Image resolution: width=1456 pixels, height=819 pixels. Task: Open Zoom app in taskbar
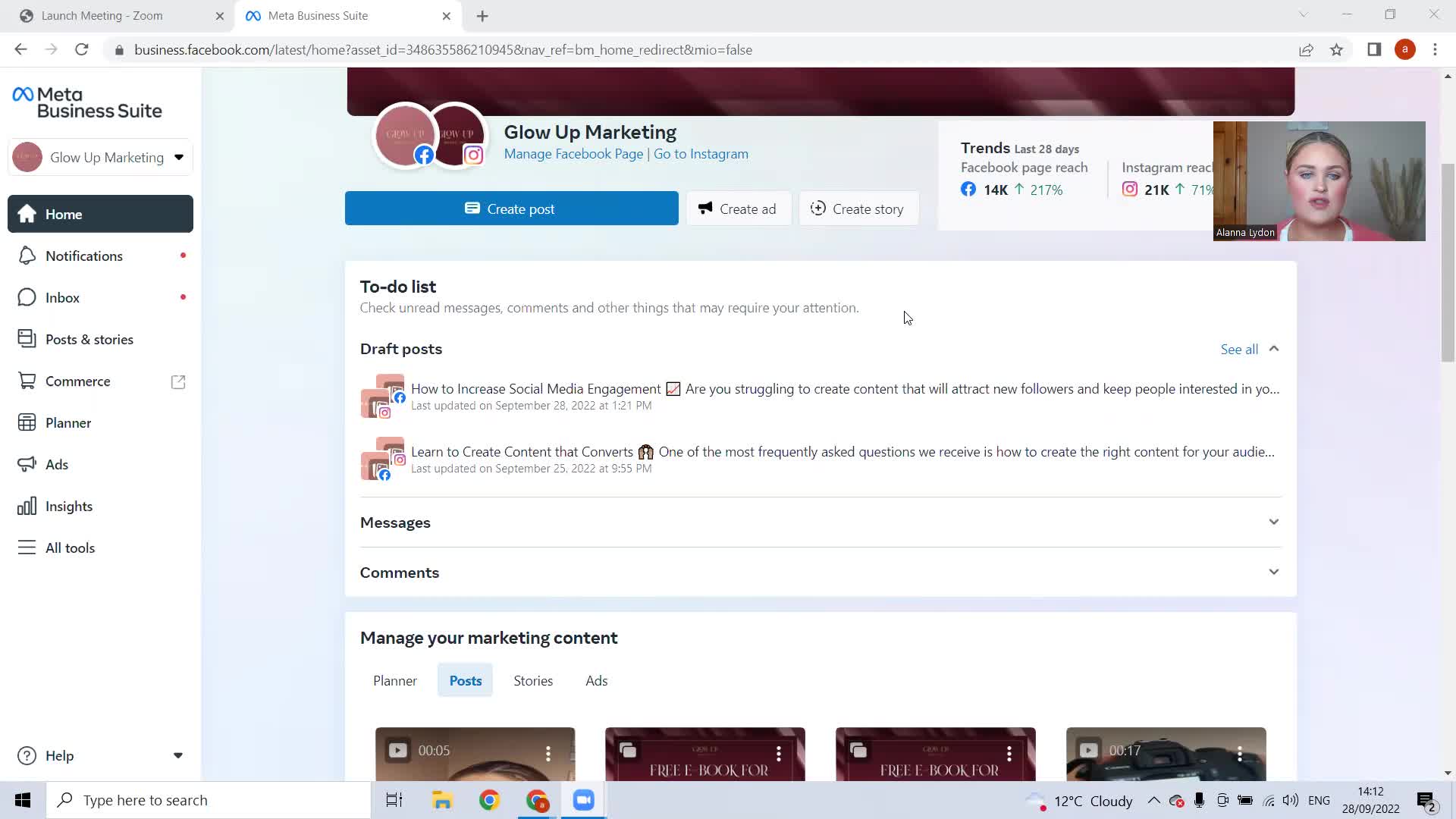[583, 800]
